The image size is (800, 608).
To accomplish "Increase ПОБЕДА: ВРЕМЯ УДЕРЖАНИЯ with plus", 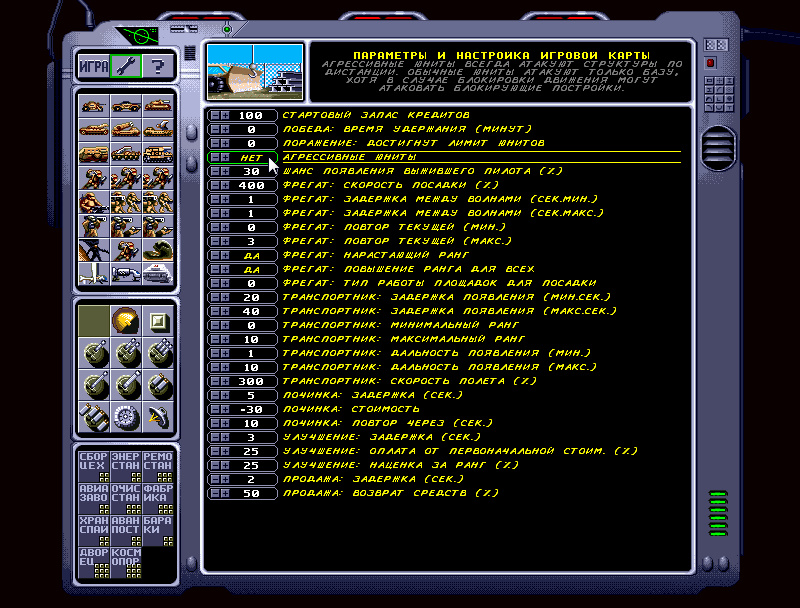I will click(x=225, y=130).
